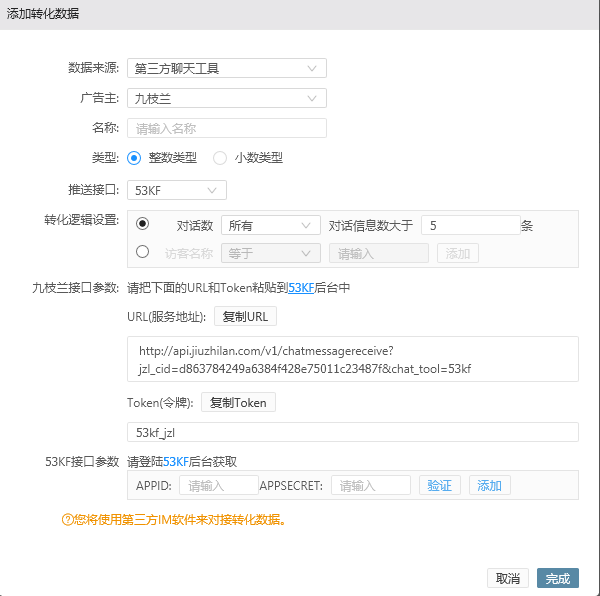Click the chevron arrow of 53KF dropdown

pos(212,190)
